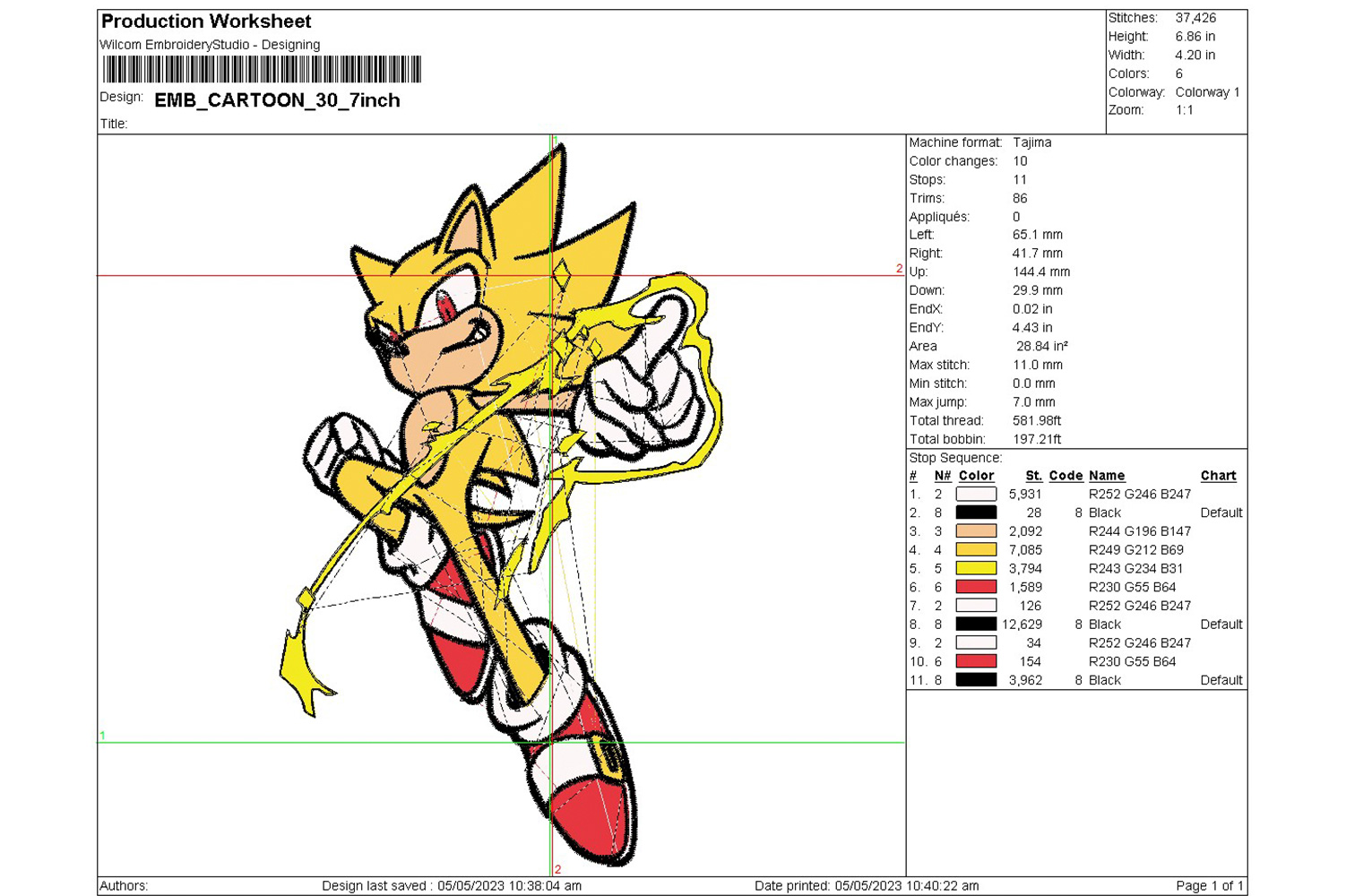Click the Code column header
Image resolution: width=1346 pixels, height=896 pixels.
1066,476
